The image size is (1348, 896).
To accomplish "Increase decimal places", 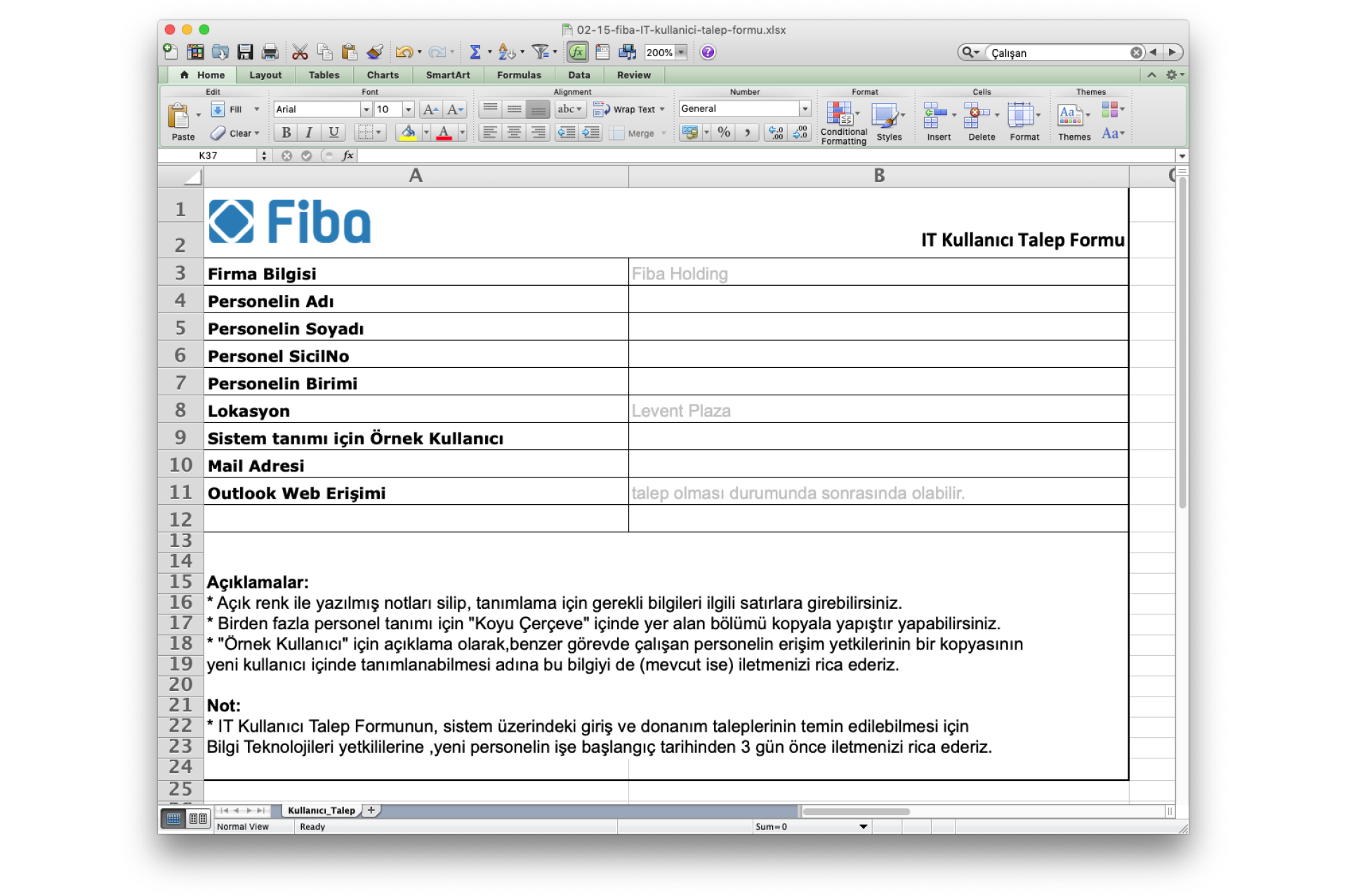I will click(x=776, y=132).
